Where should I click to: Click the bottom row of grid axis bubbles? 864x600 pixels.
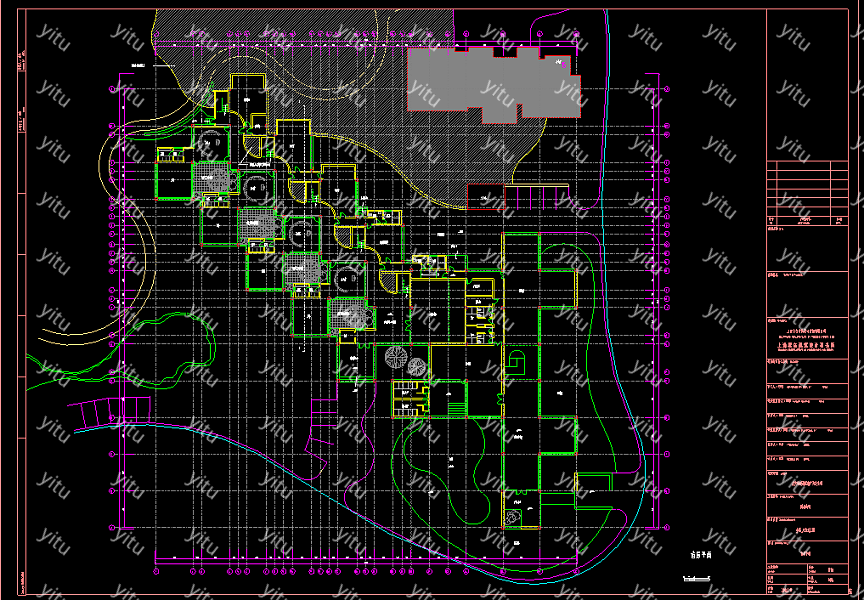tap(400, 573)
